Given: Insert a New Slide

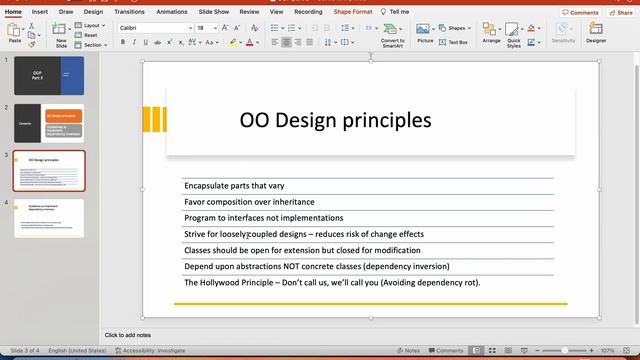Looking at the screenshot, I should click(x=60, y=35).
